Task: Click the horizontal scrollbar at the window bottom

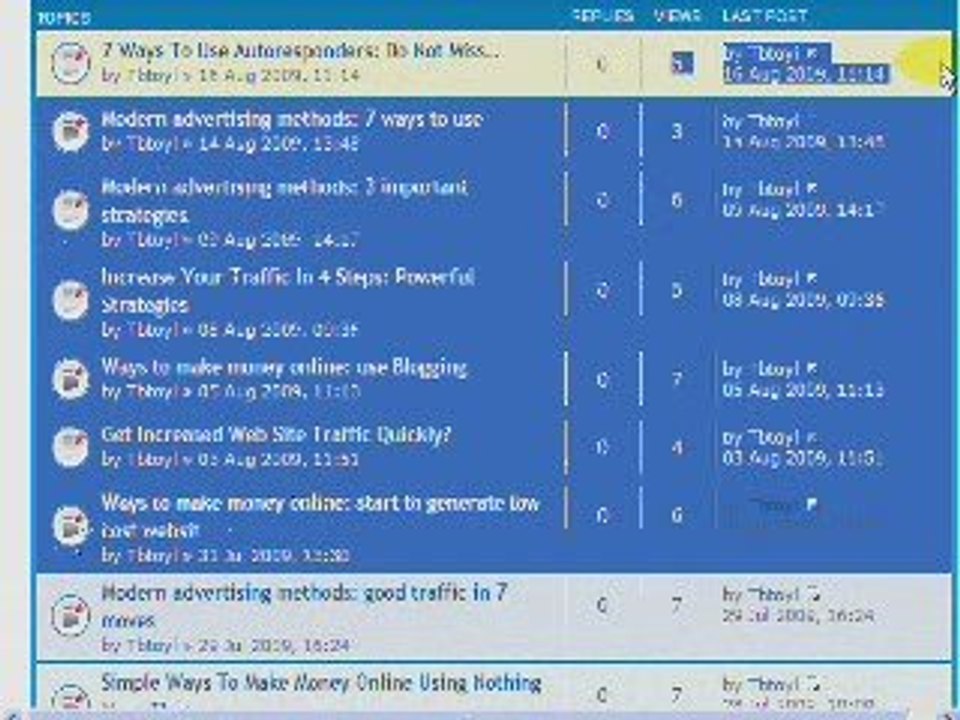Action: click(x=480, y=716)
